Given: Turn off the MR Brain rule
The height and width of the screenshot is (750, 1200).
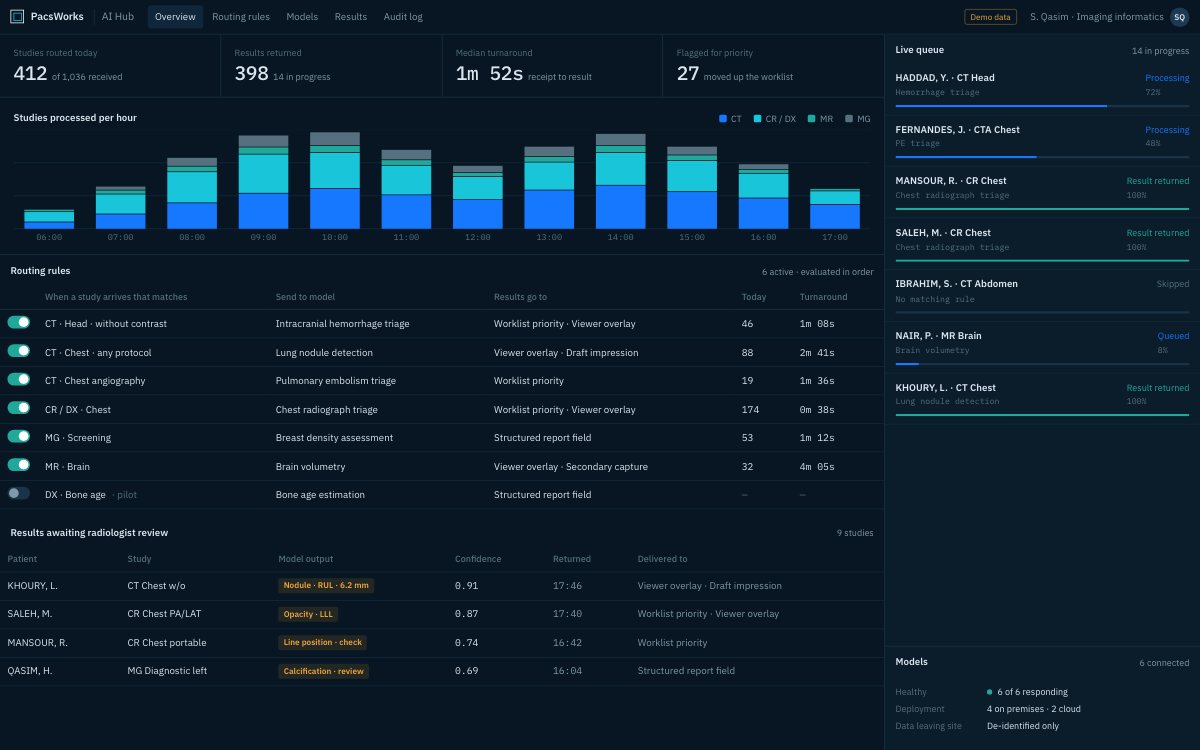Looking at the screenshot, I should tap(19, 465).
